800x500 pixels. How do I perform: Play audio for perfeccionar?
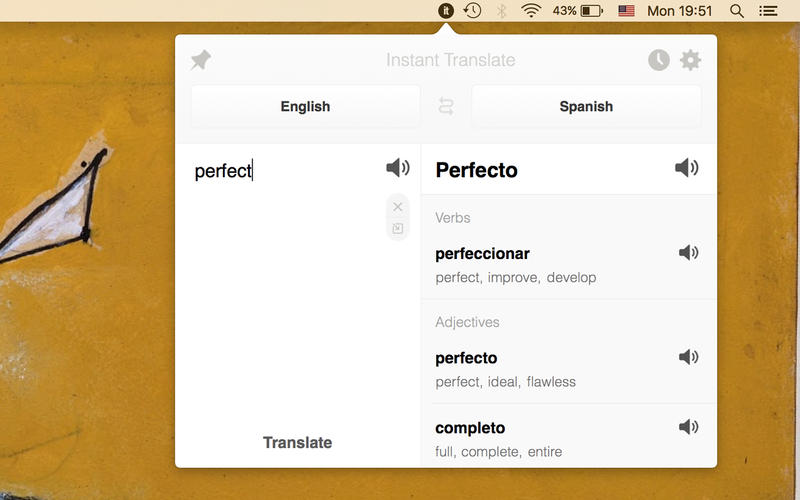[688, 253]
